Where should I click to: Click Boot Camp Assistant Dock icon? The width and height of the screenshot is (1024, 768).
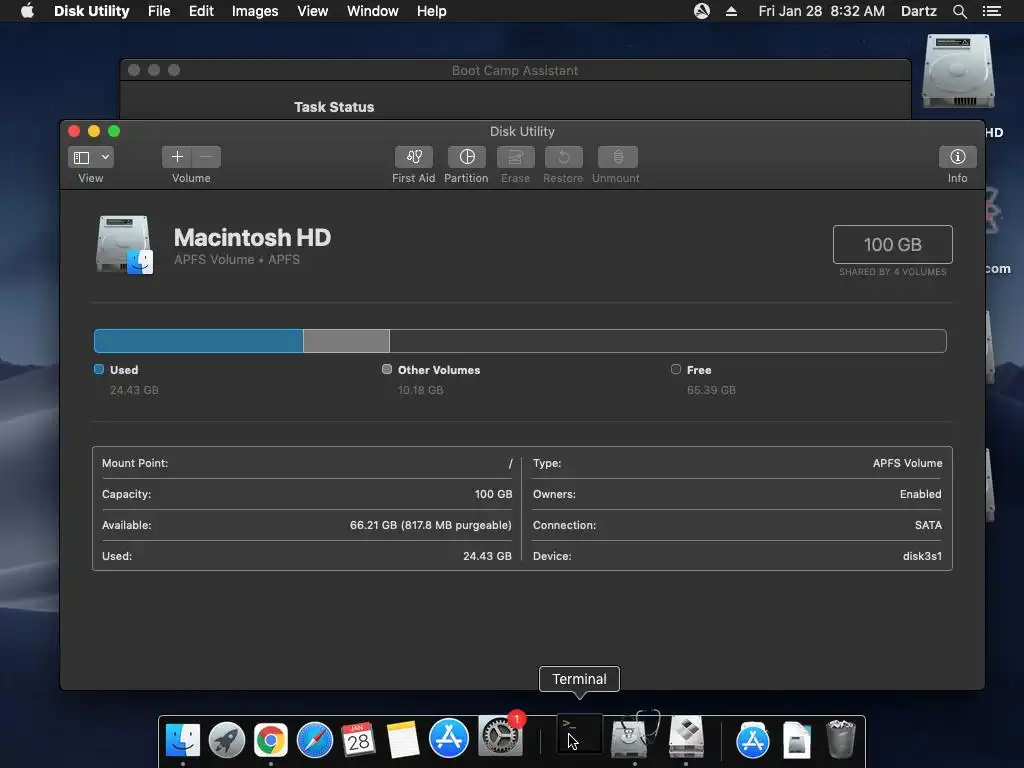pyautogui.click(x=686, y=737)
